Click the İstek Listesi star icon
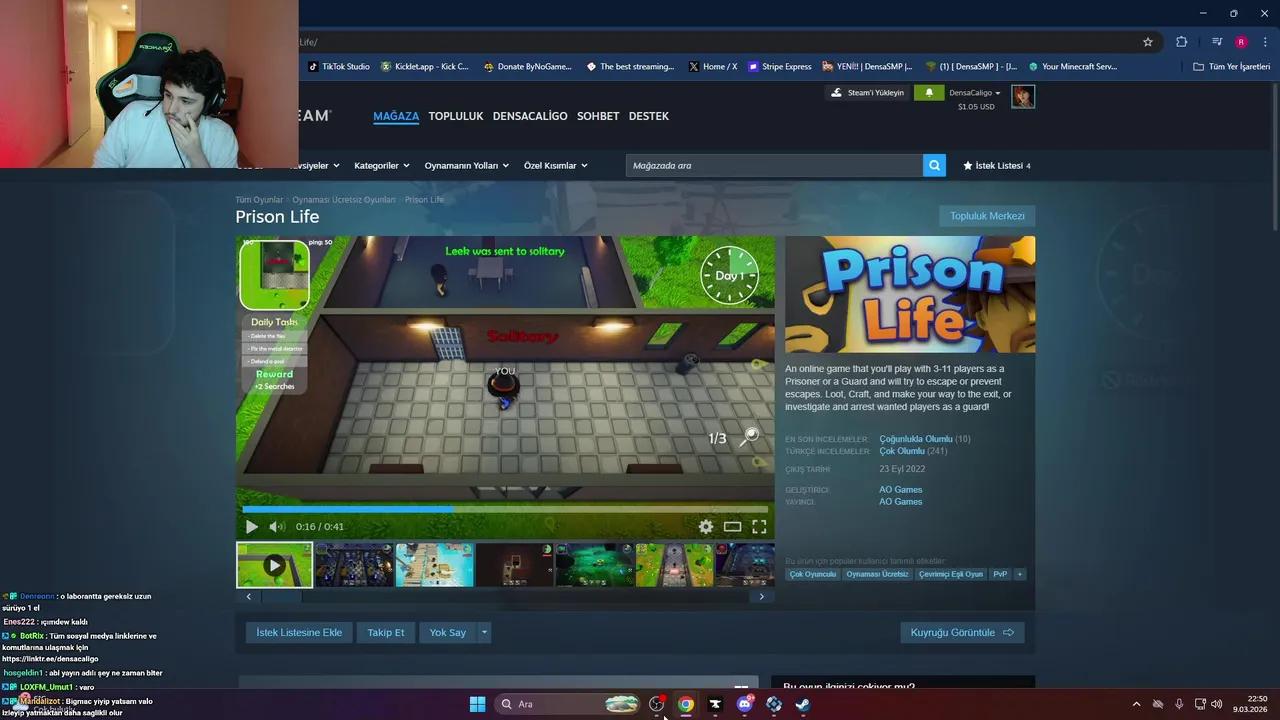This screenshot has height=720, width=1280. pyautogui.click(x=966, y=165)
